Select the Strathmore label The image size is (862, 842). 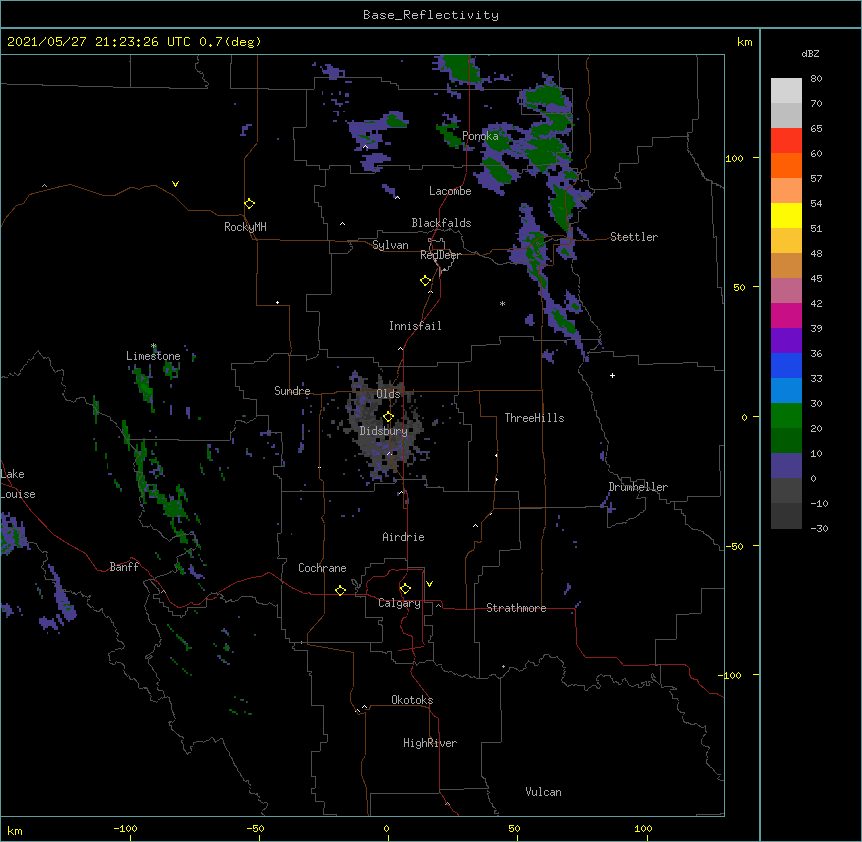click(516, 608)
